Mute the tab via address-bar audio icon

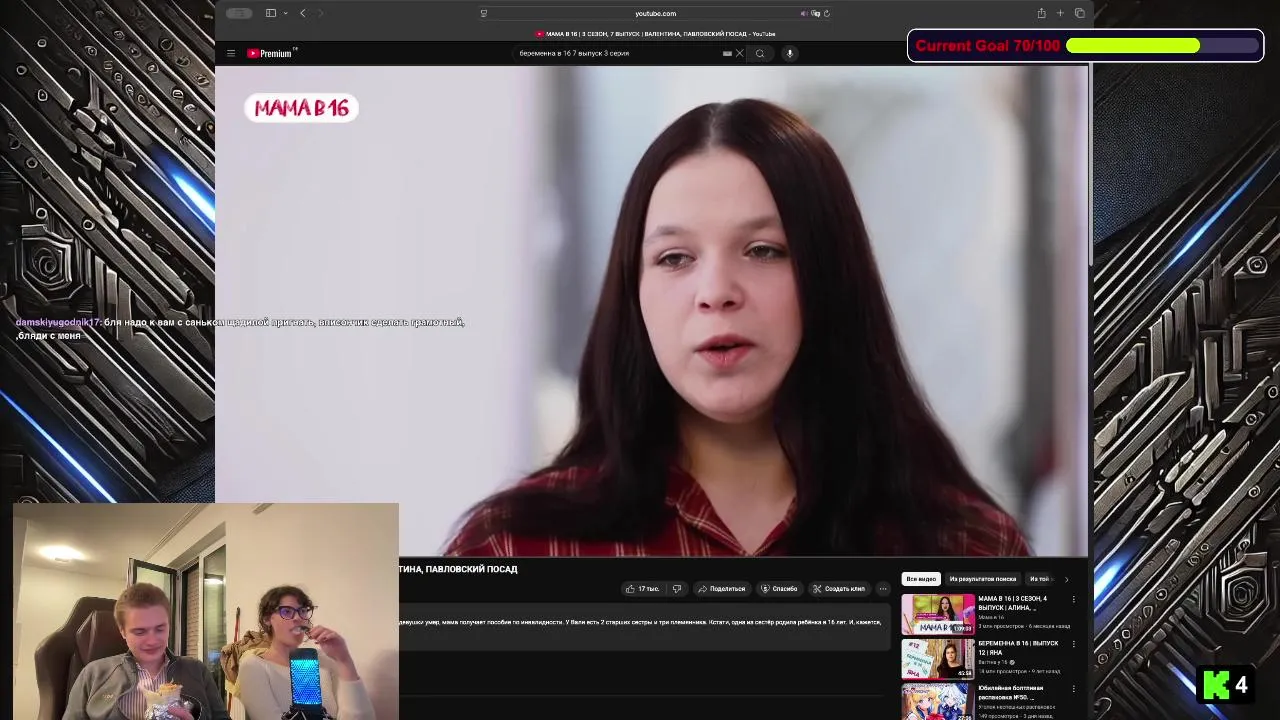click(x=804, y=13)
